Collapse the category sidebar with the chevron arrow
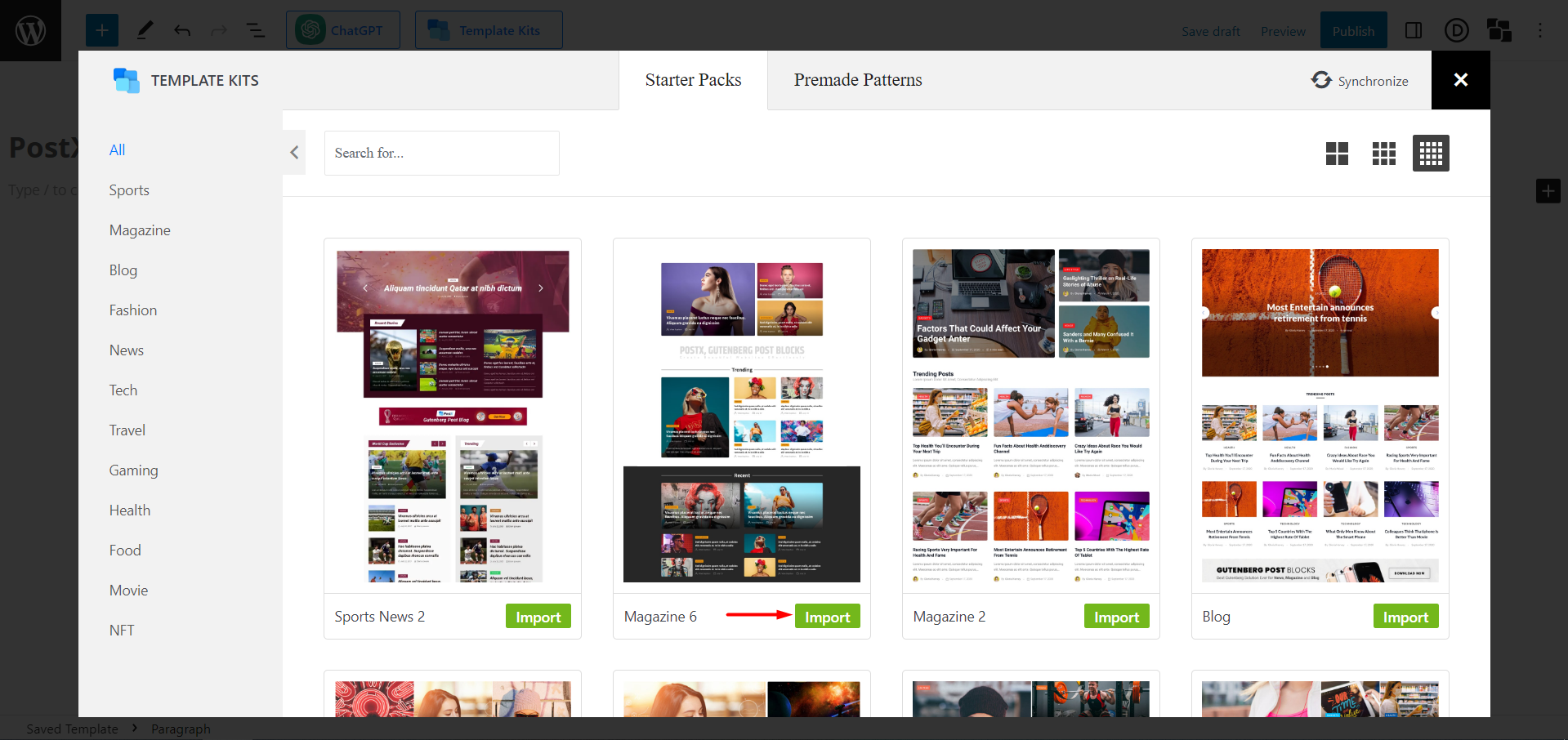1568x740 pixels. pos(294,153)
